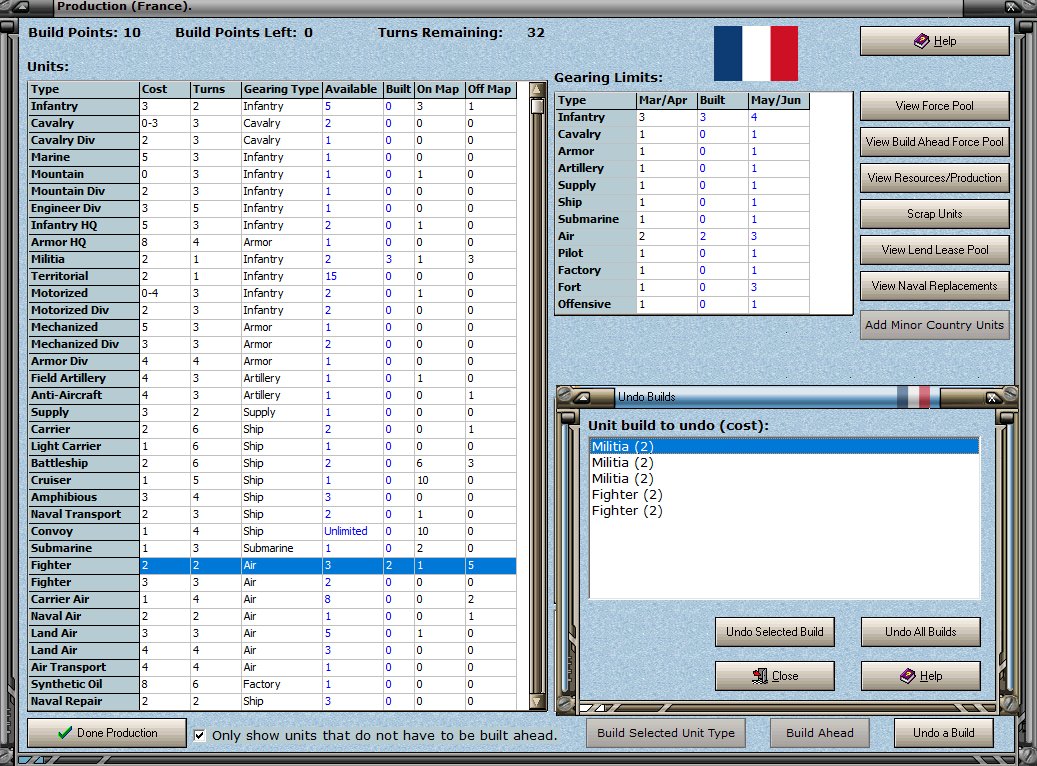
Task: Open the View Force Pool screen
Action: click(934, 106)
